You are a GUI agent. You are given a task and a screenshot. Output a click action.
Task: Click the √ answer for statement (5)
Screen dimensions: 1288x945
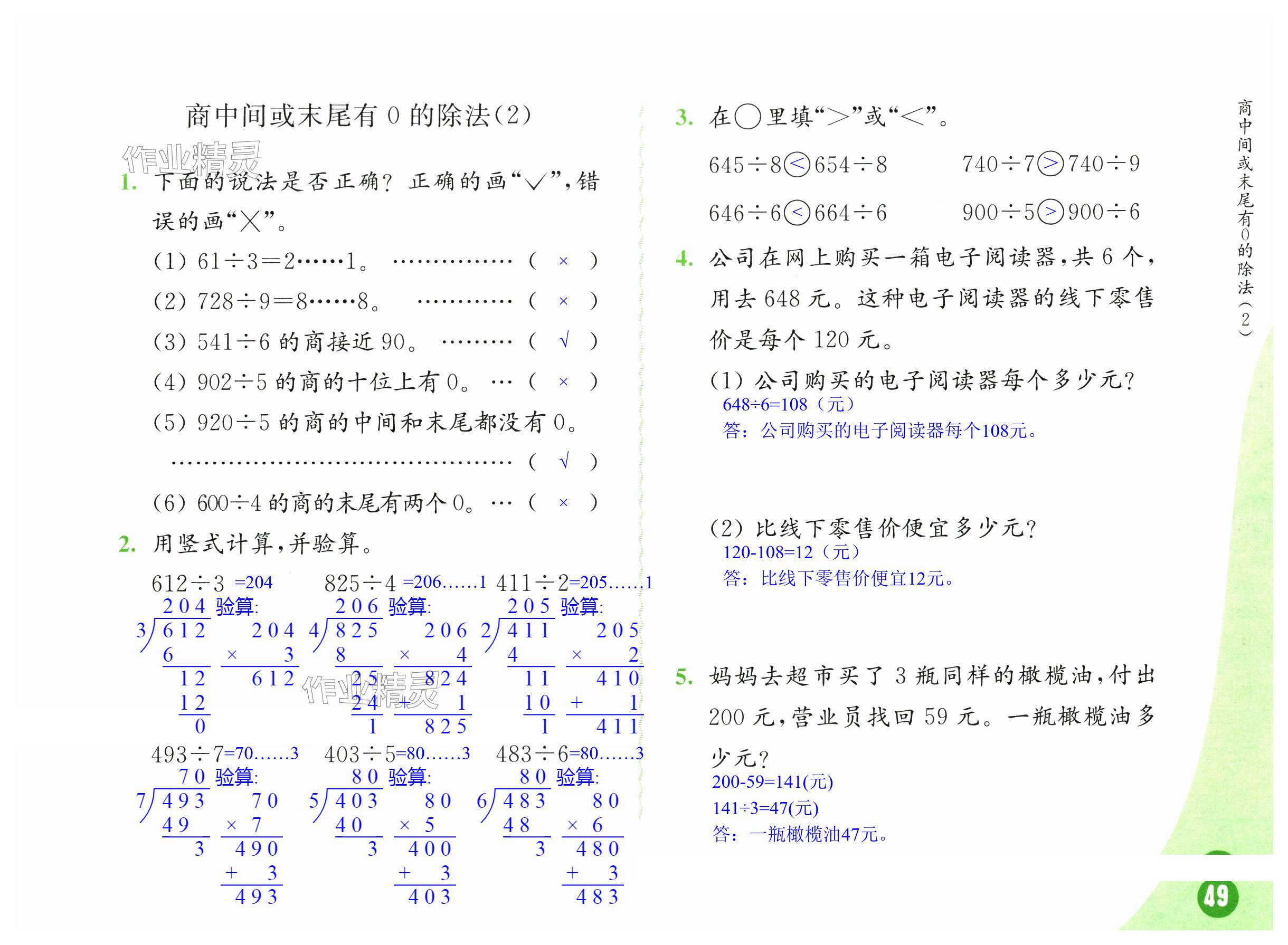point(564,461)
